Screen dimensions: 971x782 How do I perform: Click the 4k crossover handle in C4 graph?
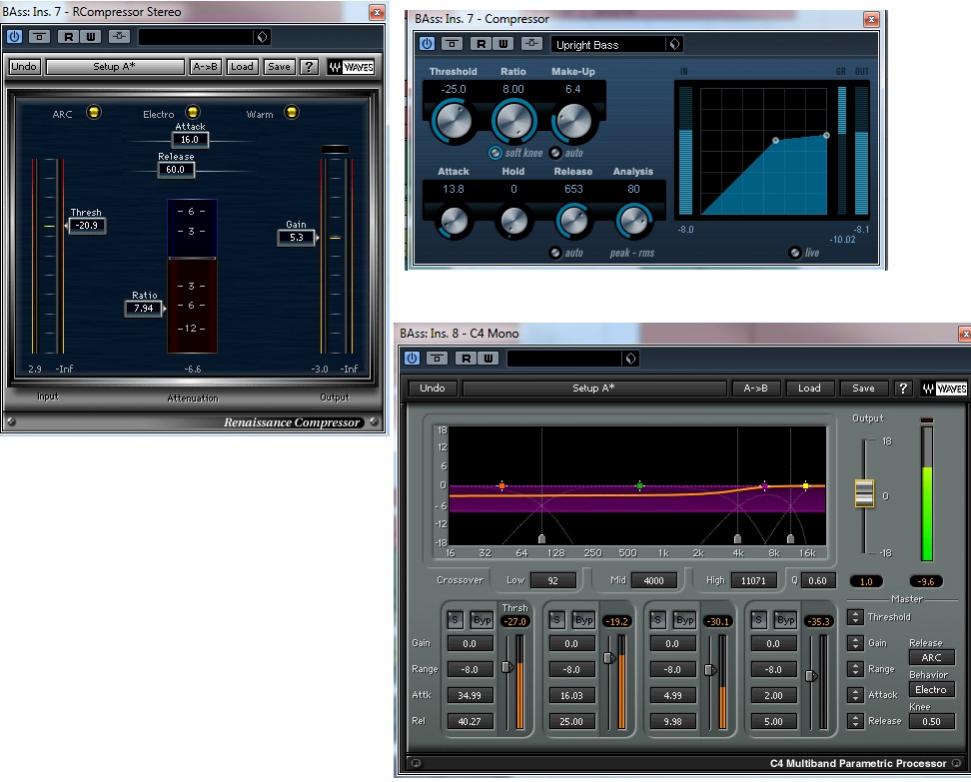pyautogui.click(x=737, y=539)
